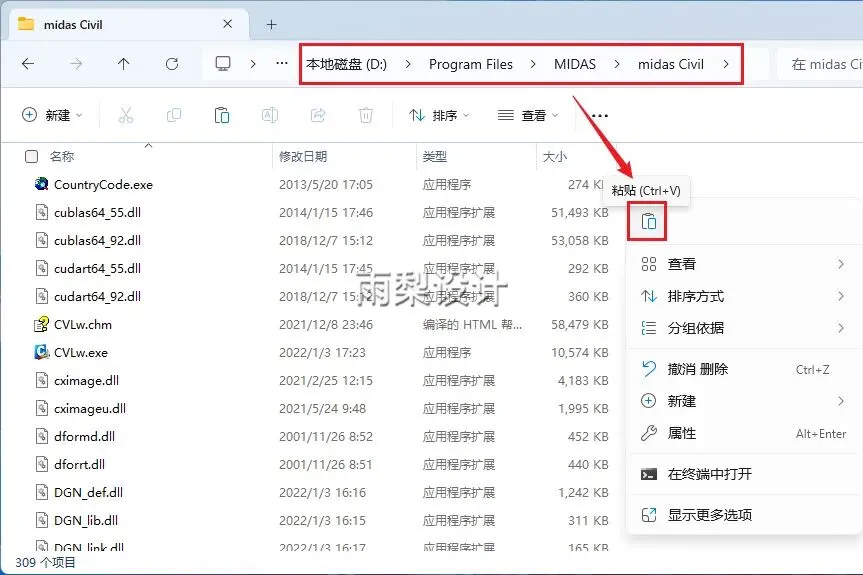
Task: Close the midas Civil tab
Action: (228, 24)
